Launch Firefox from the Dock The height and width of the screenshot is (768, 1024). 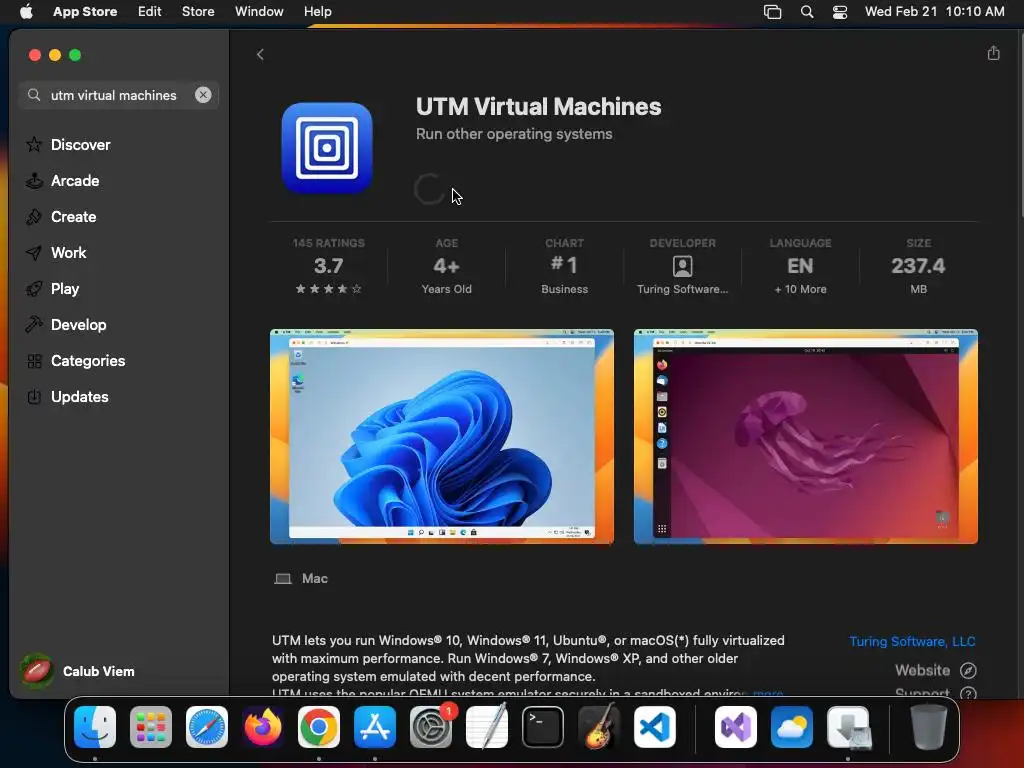pyautogui.click(x=263, y=727)
